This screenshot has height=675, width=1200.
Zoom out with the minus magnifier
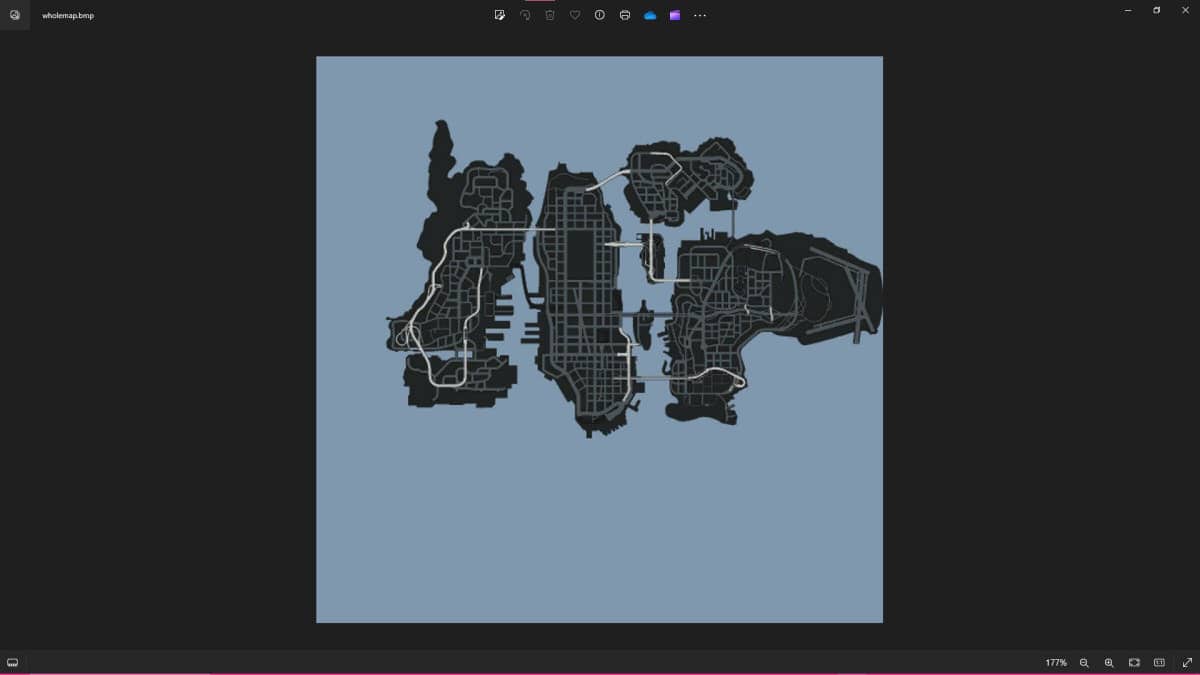(x=1084, y=663)
